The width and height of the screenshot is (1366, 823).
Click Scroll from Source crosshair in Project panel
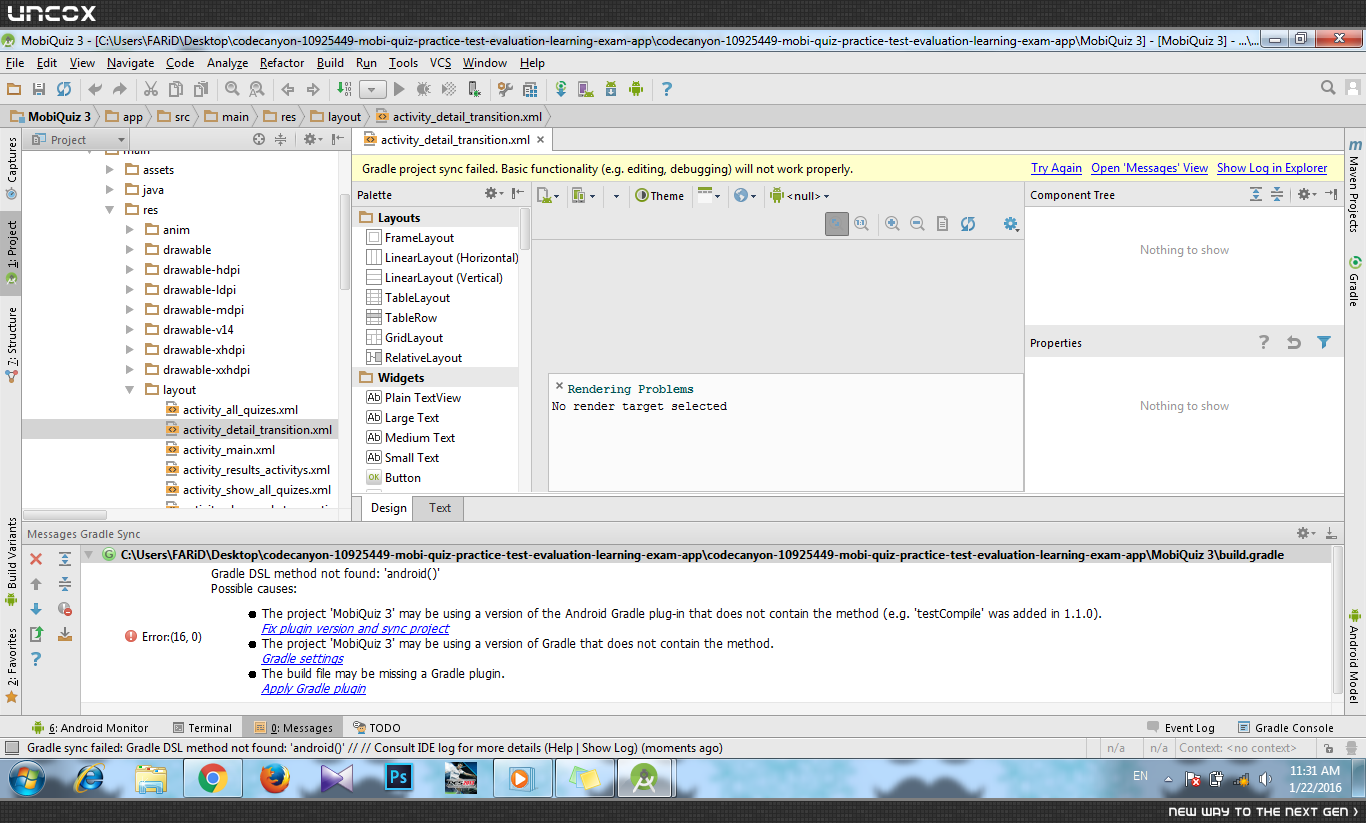tap(259, 139)
